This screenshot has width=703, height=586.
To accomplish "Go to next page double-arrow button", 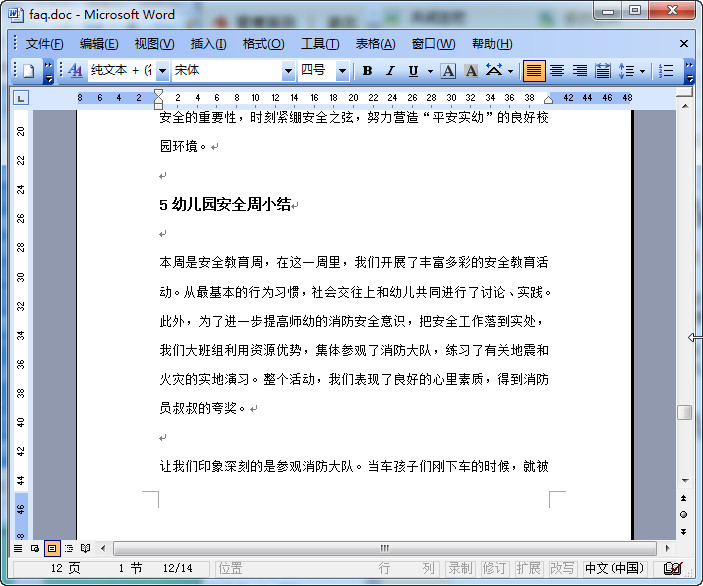I will click(684, 532).
